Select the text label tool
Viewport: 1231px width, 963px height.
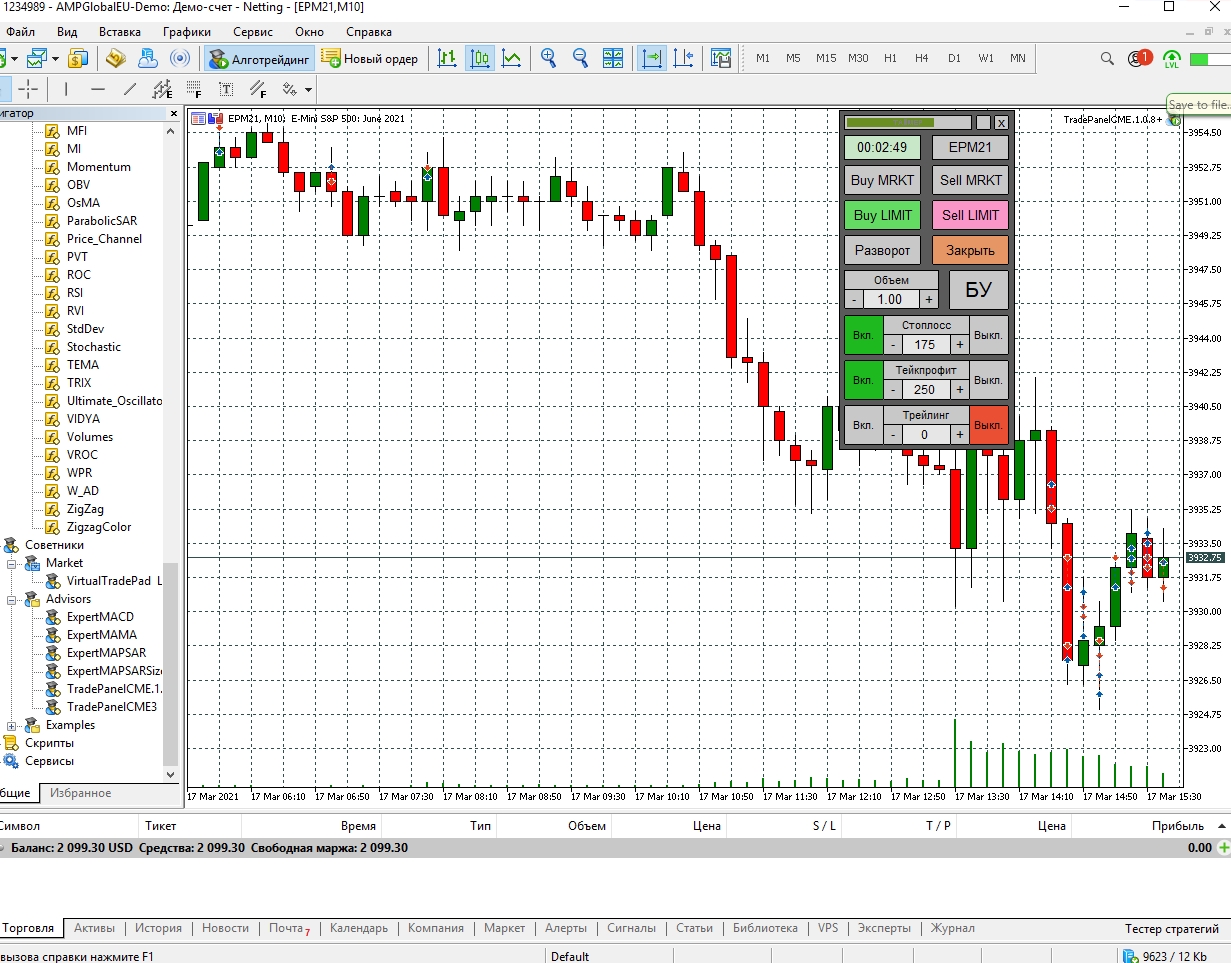226,89
